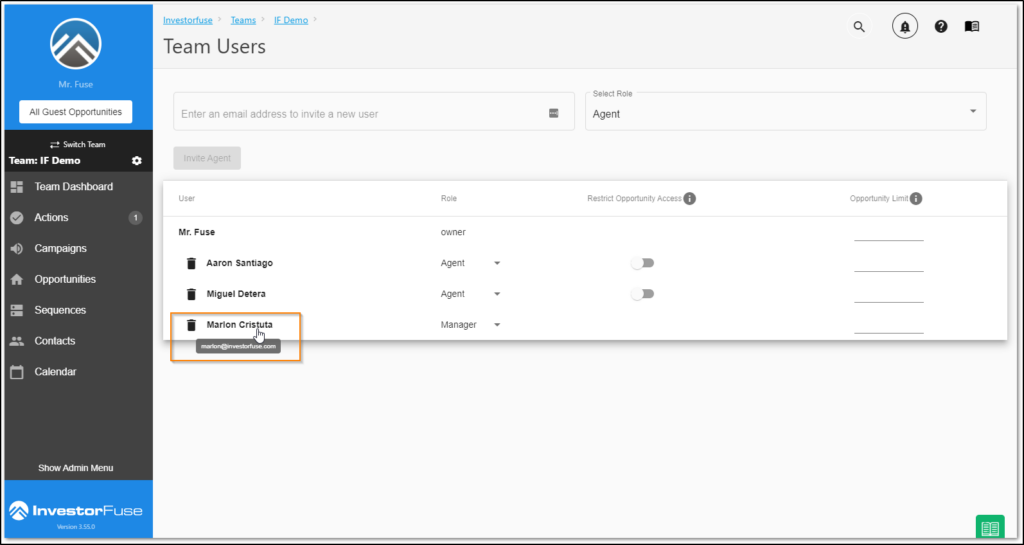
Task: Click the Team: IF Demo label
Action: click(44, 161)
